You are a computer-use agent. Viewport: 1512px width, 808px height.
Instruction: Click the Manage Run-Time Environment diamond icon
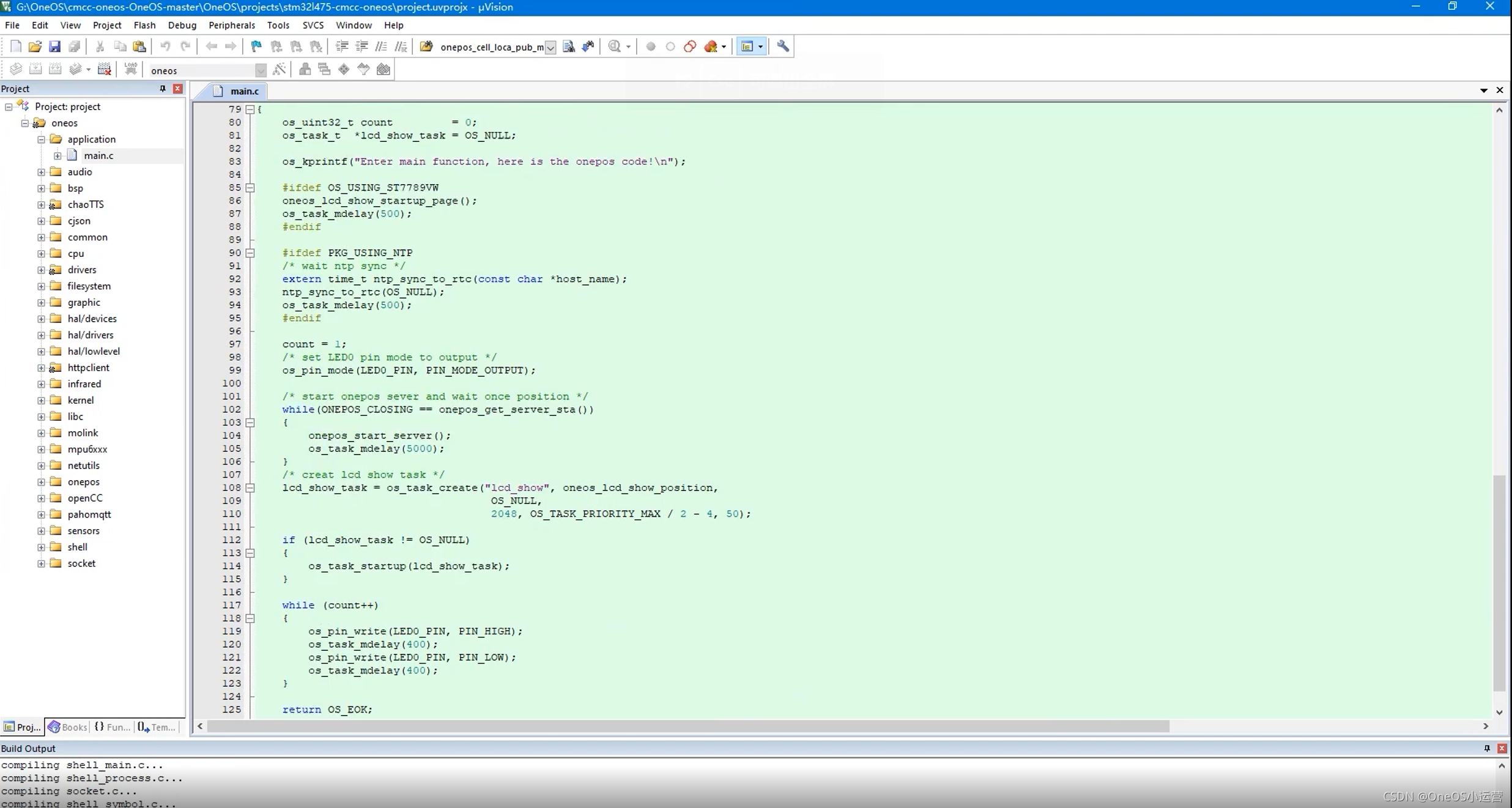[344, 69]
